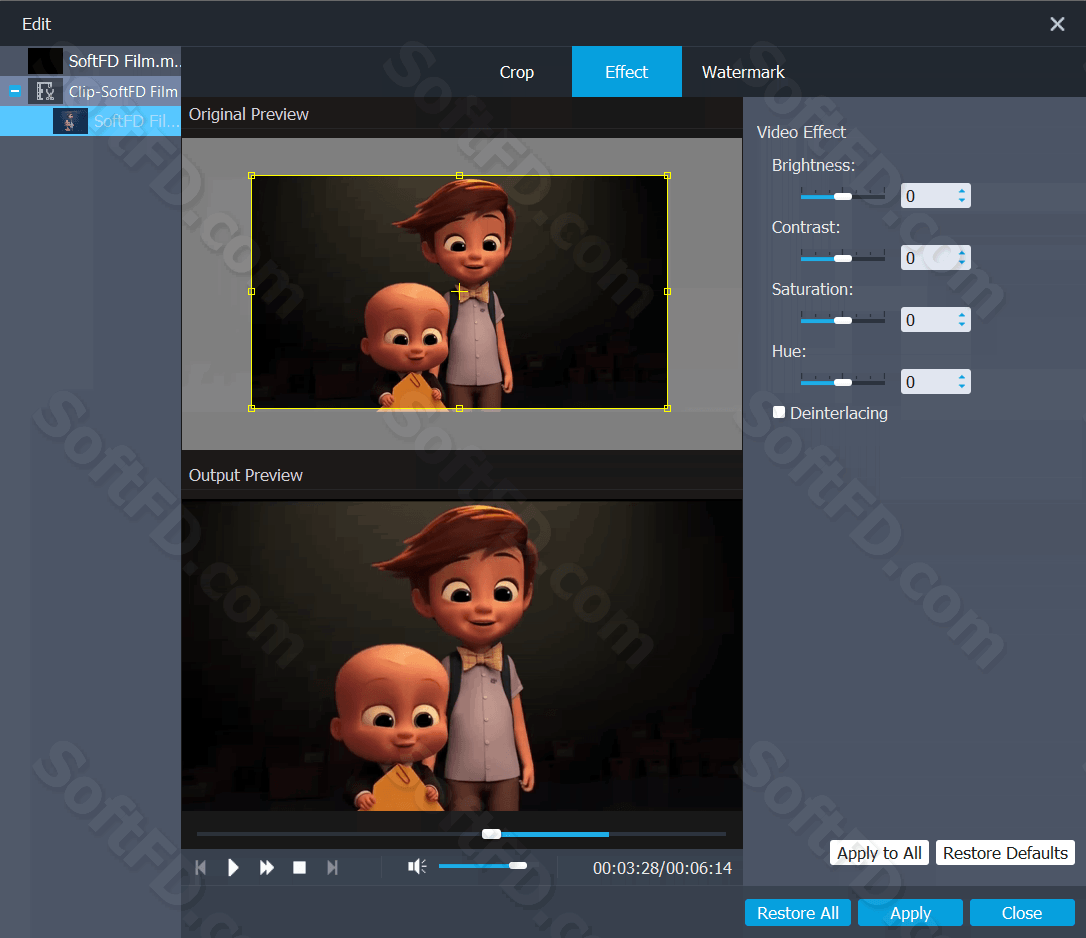Click the top-center crop handle
Viewport: 1086px width, 938px height.
(x=459, y=176)
